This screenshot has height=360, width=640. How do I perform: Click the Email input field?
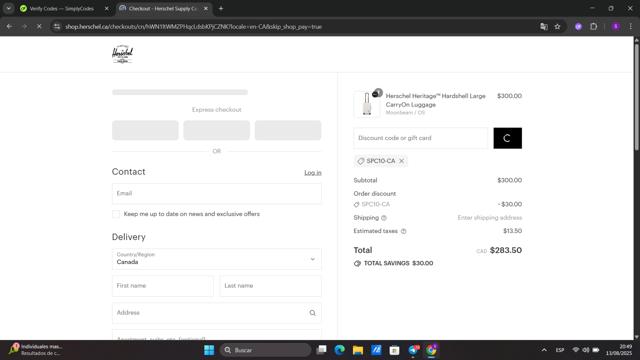217,193
